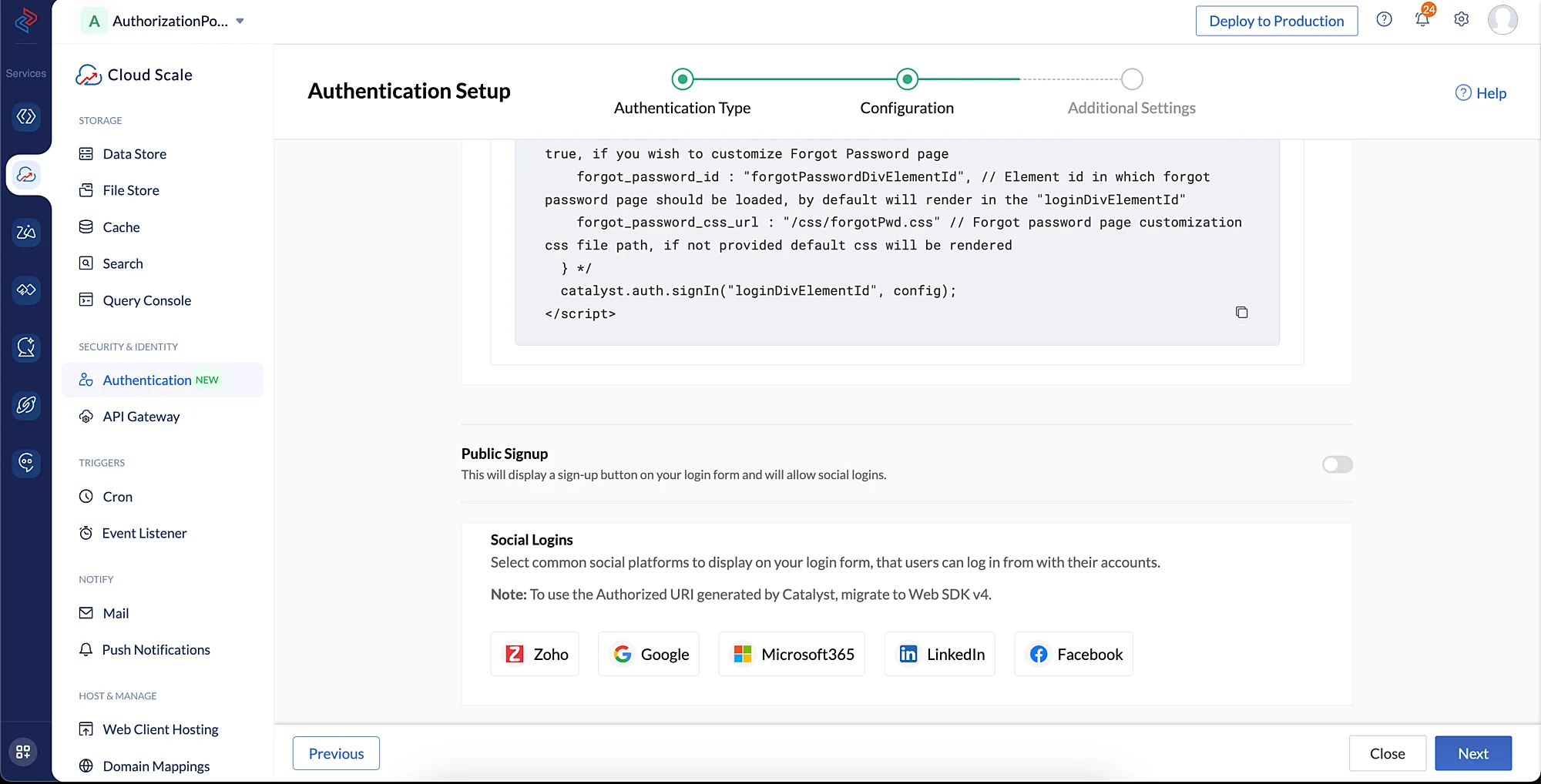Select the Zoho social login
Image resolution: width=1541 pixels, height=784 pixels.
coord(535,654)
